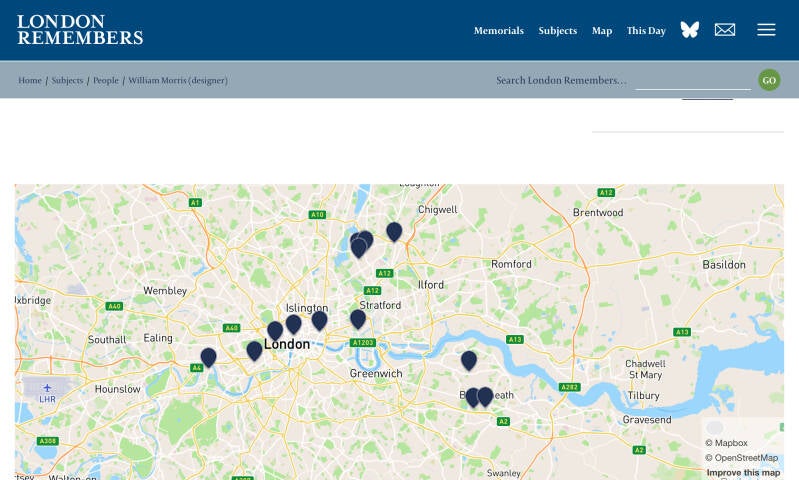The width and height of the screenshot is (799, 480).
Task: Click the Ealing map label
Action: pyautogui.click(x=158, y=338)
